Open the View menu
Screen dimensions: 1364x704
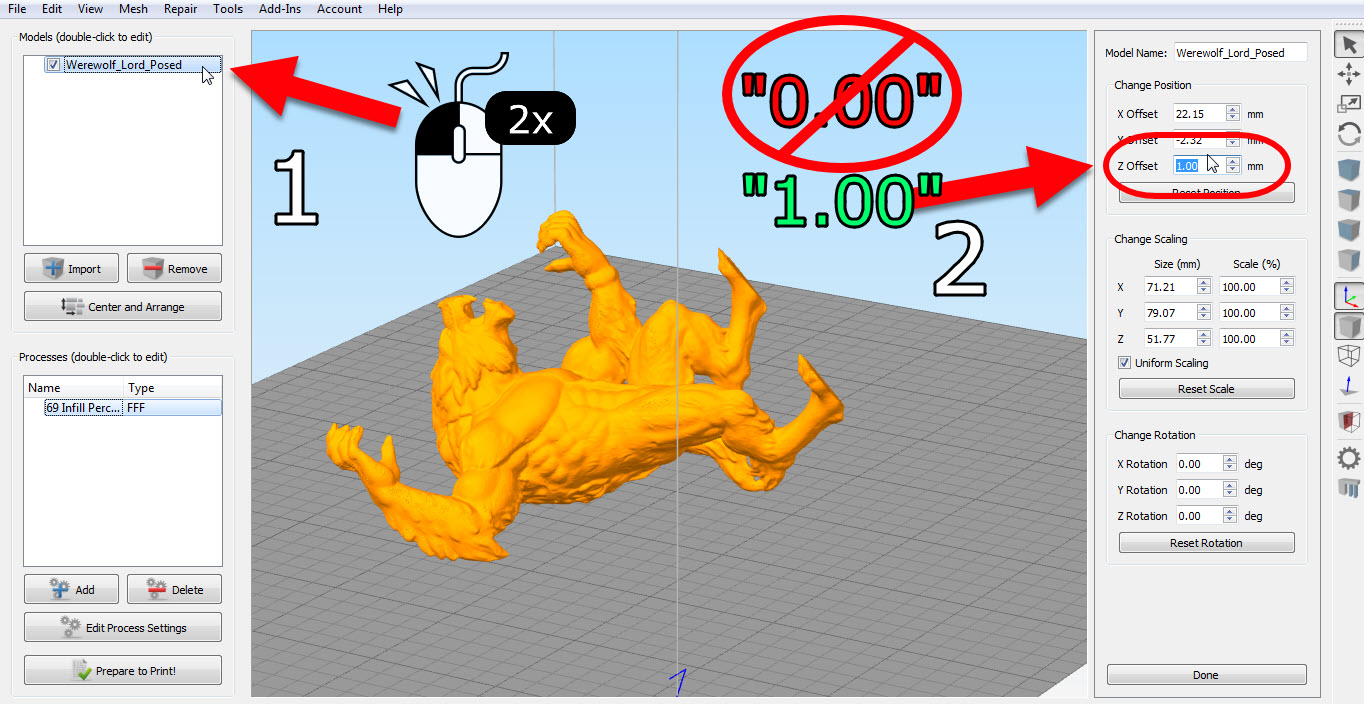[90, 9]
